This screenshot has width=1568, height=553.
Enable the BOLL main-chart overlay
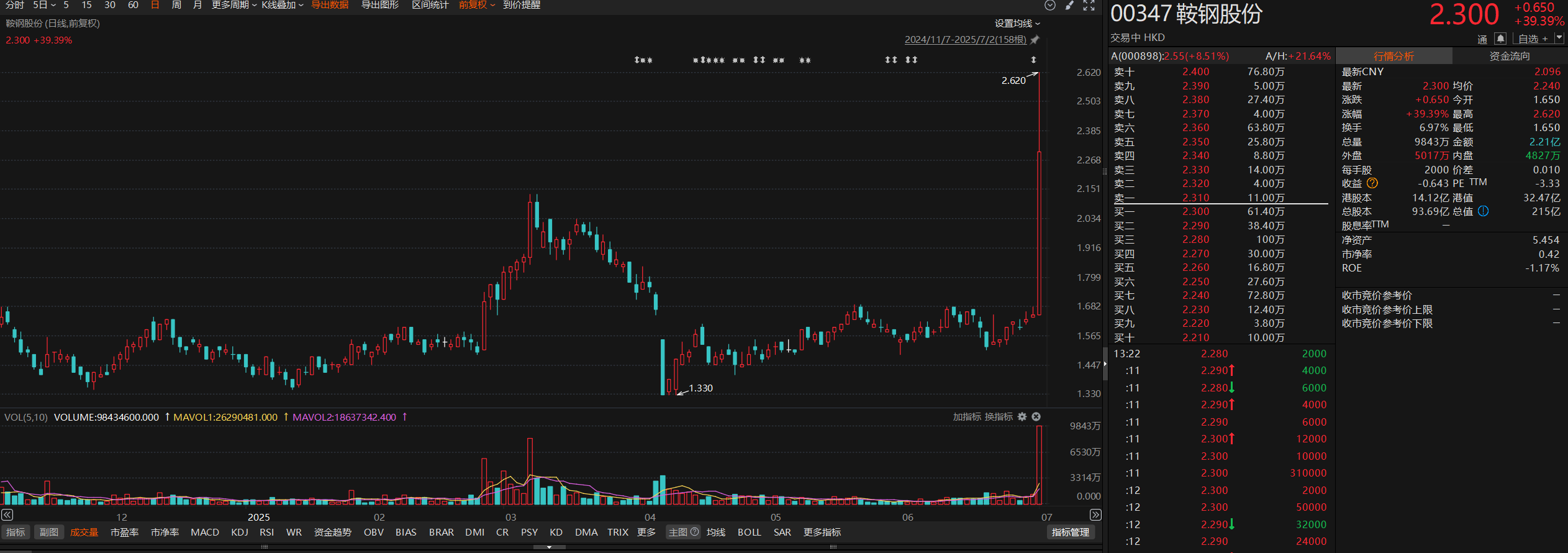coord(750,532)
